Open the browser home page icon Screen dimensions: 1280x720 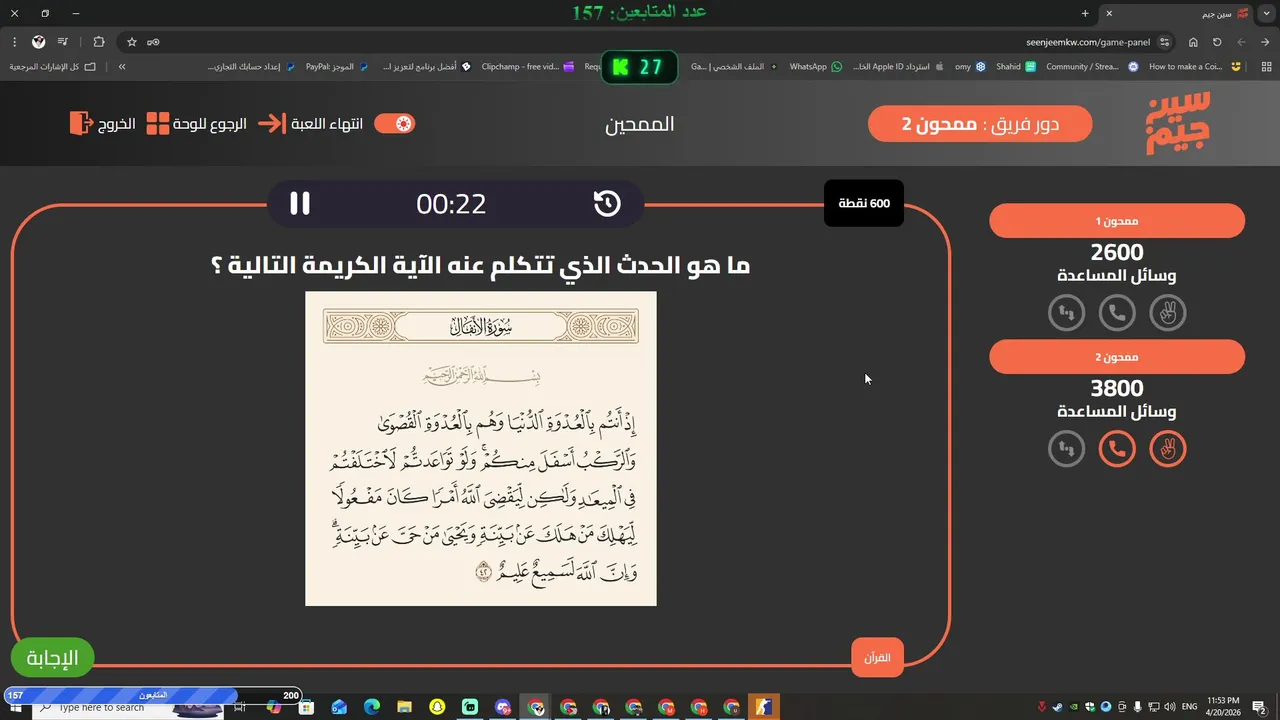(1193, 42)
